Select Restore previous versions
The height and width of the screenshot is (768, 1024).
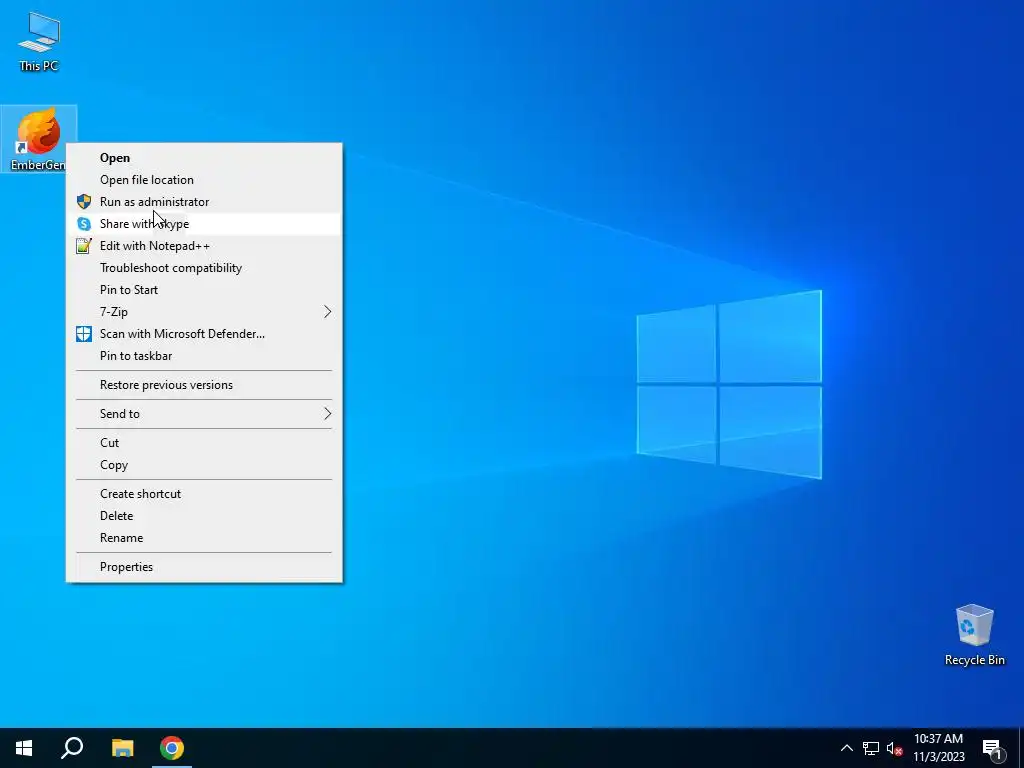point(204,385)
